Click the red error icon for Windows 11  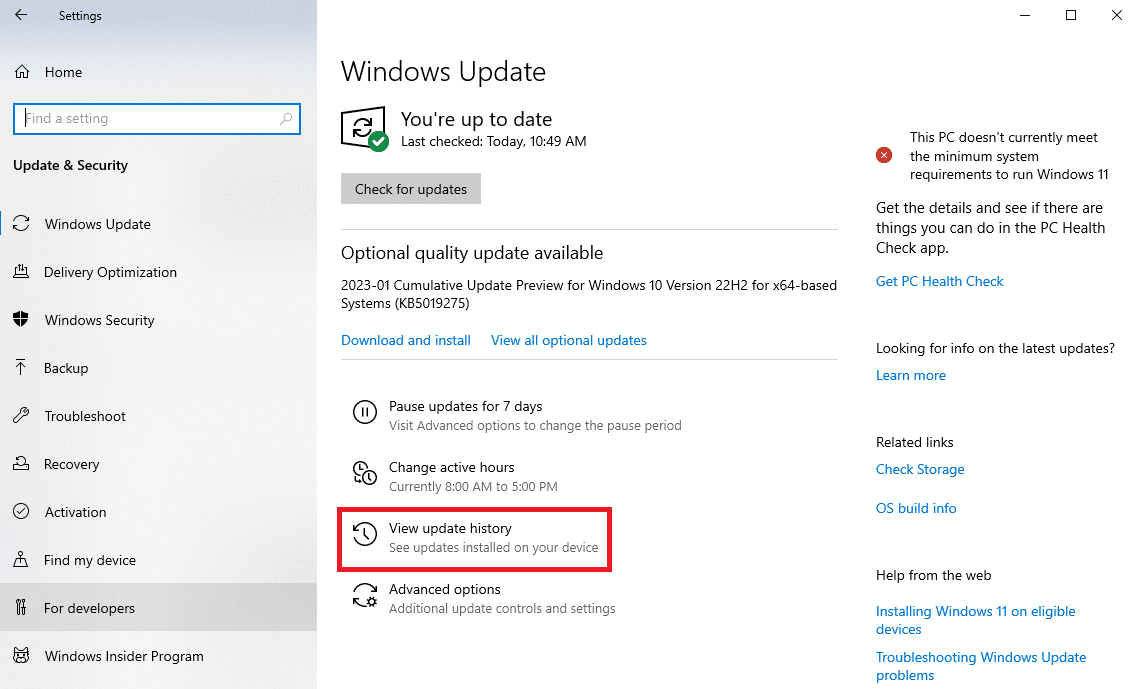[884, 154]
